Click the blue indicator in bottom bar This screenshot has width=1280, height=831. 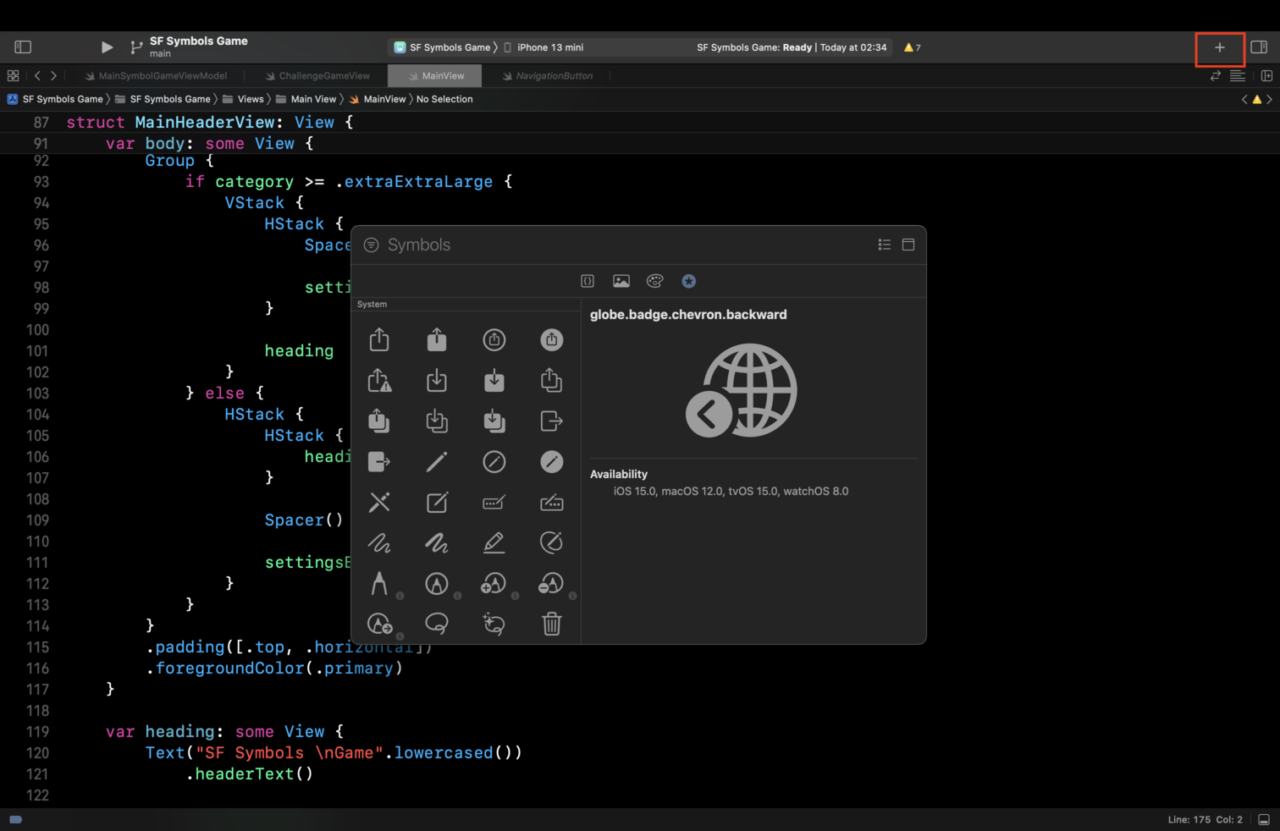click(15, 820)
